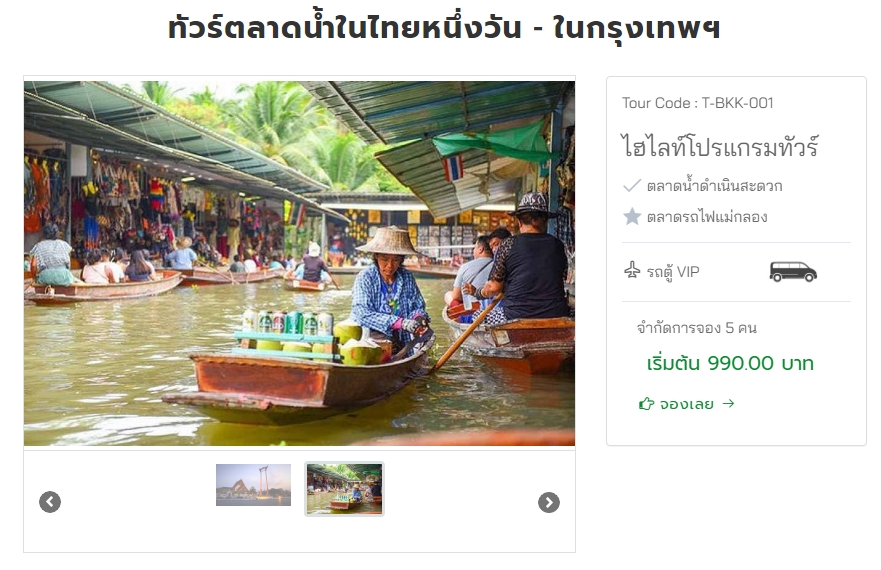The height and width of the screenshot is (570, 881).
Task: Click the large floating market main photo
Action: click(299, 264)
